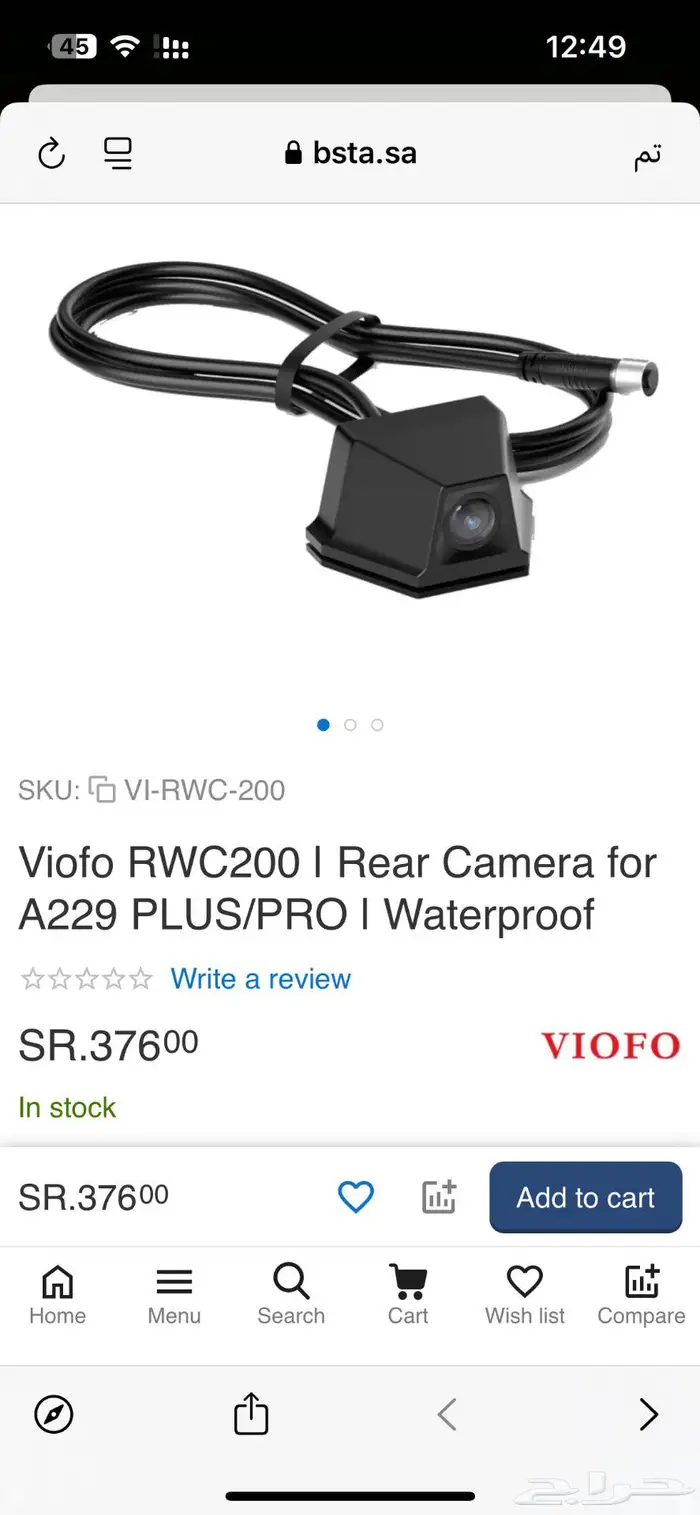Tap the Arabic Done button
The height and width of the screenshot is (1515, 700).
647,155
